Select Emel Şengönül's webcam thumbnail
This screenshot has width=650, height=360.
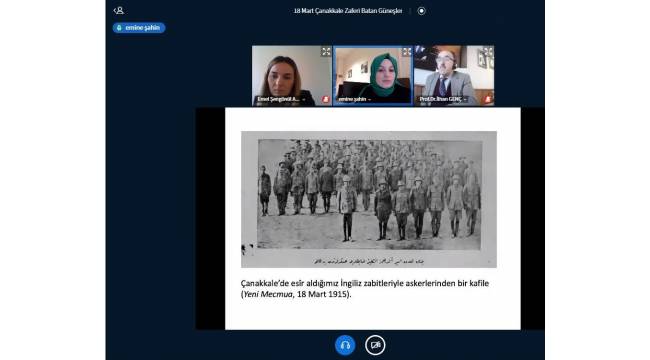292,75
